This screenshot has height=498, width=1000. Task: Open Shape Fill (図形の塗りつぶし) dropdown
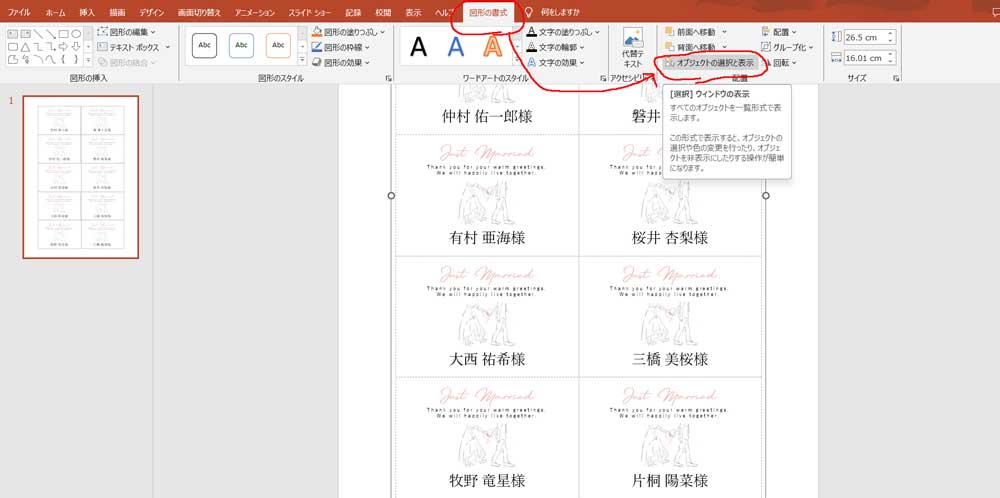(348, 32)
